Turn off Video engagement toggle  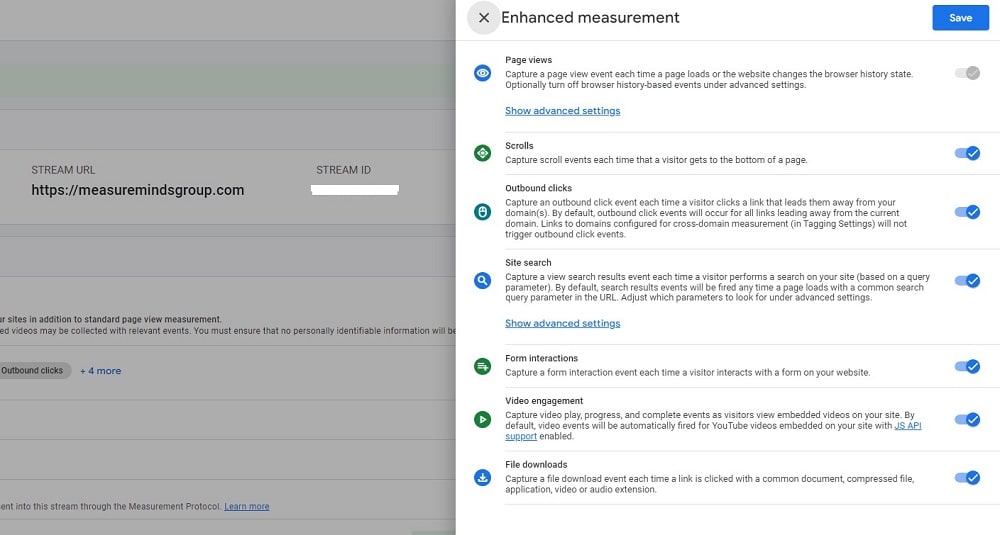click(967, 419)
